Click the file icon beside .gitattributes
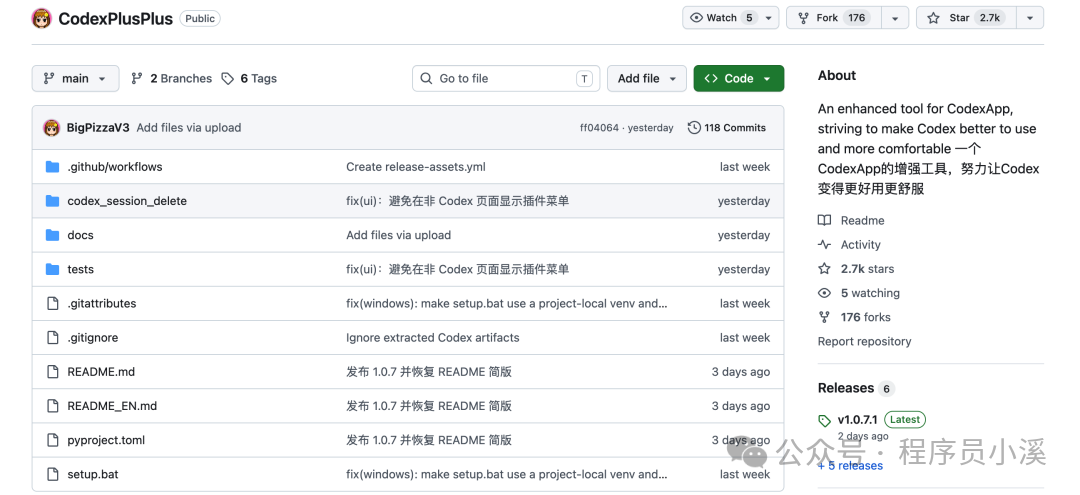Image resolution: width=1080 pixels, height=495 pixels. [52, 304]
